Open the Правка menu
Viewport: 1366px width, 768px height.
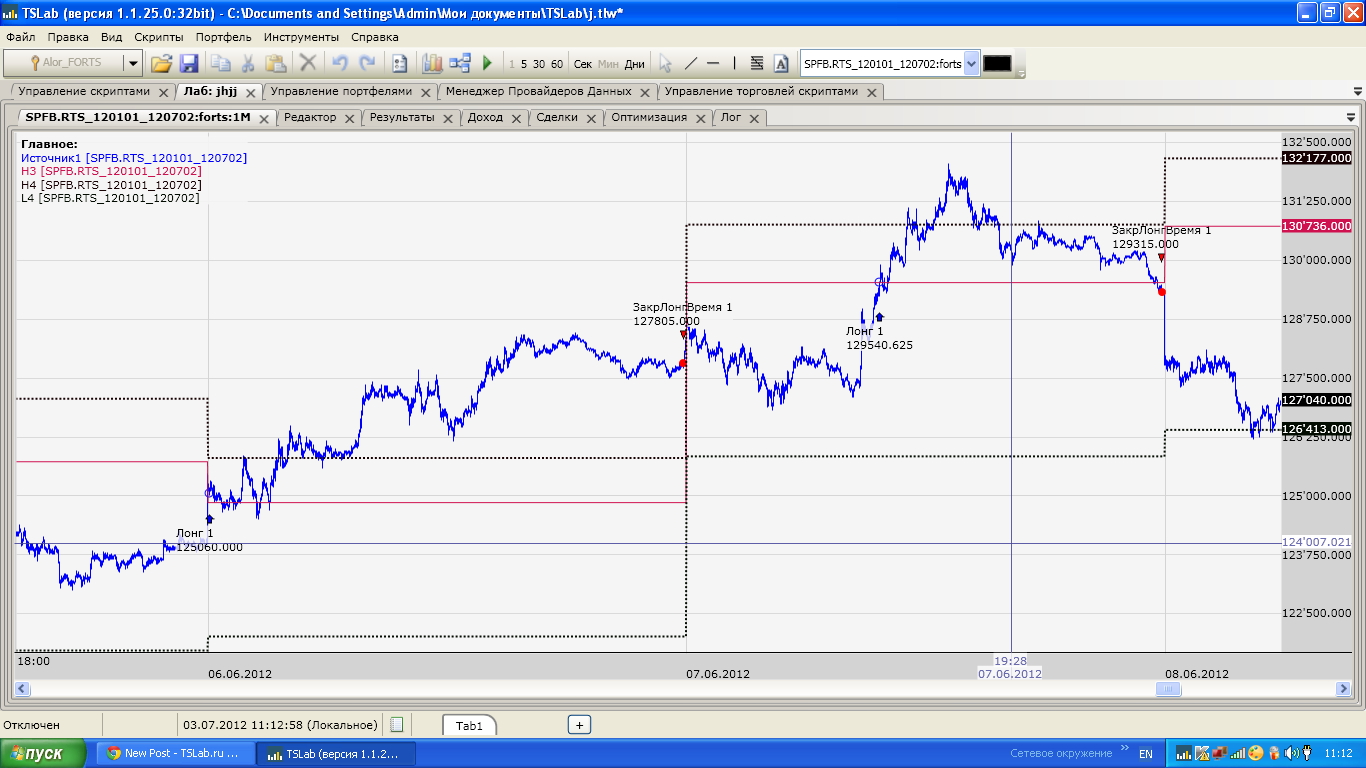[68, 37]
